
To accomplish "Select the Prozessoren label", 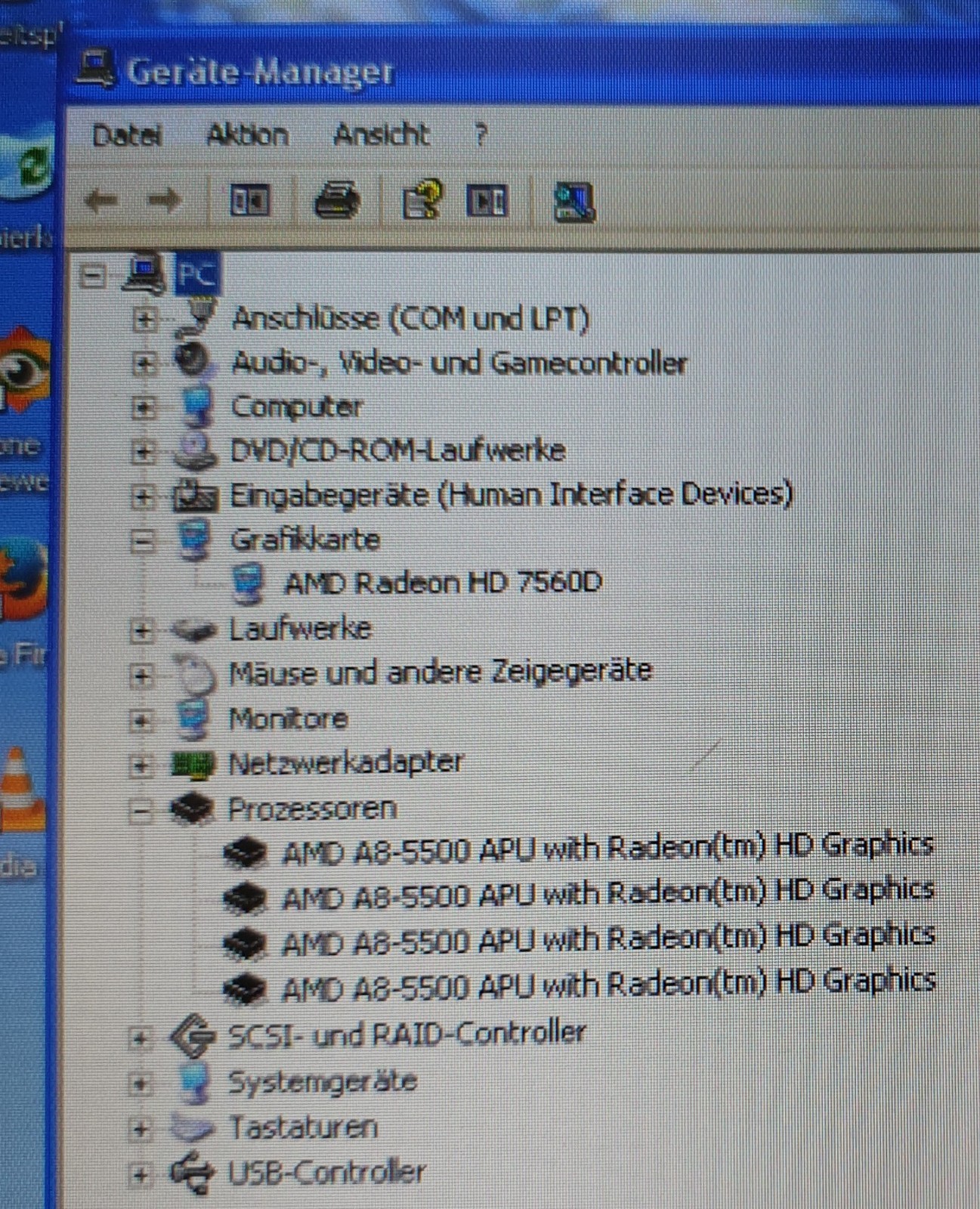I will (x=312, y=809).
